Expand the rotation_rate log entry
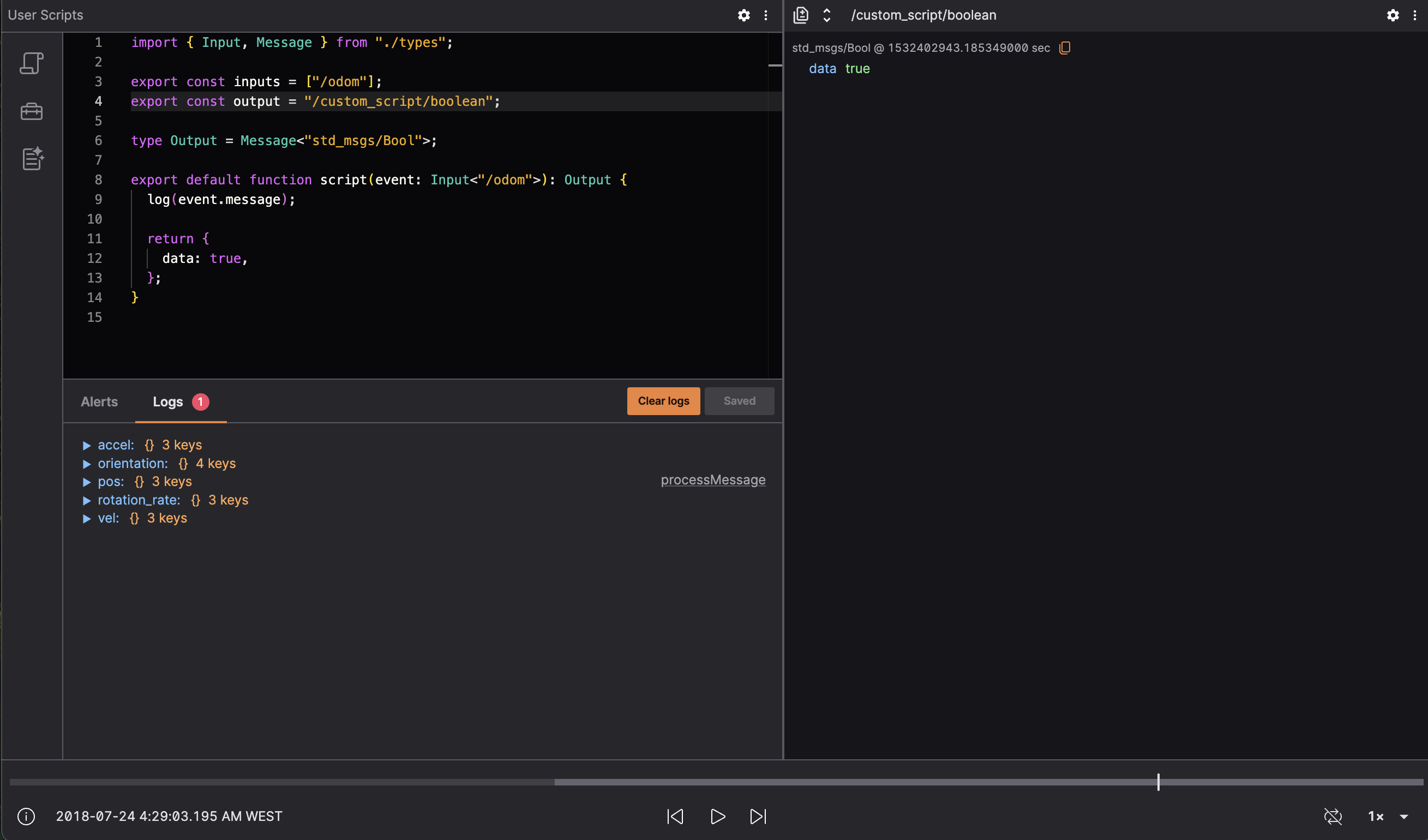This screenshot has width=1428, height=840. [87, 501]
